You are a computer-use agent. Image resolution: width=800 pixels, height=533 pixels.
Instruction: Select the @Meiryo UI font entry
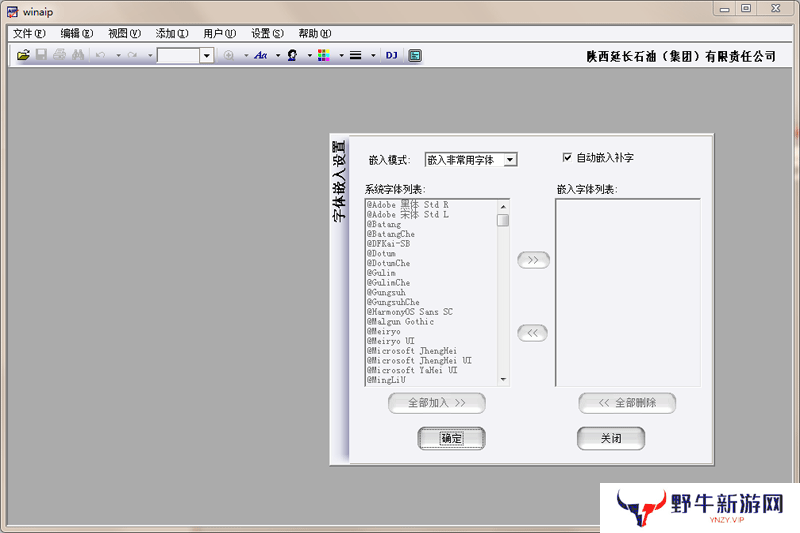(x=390, y=341)
